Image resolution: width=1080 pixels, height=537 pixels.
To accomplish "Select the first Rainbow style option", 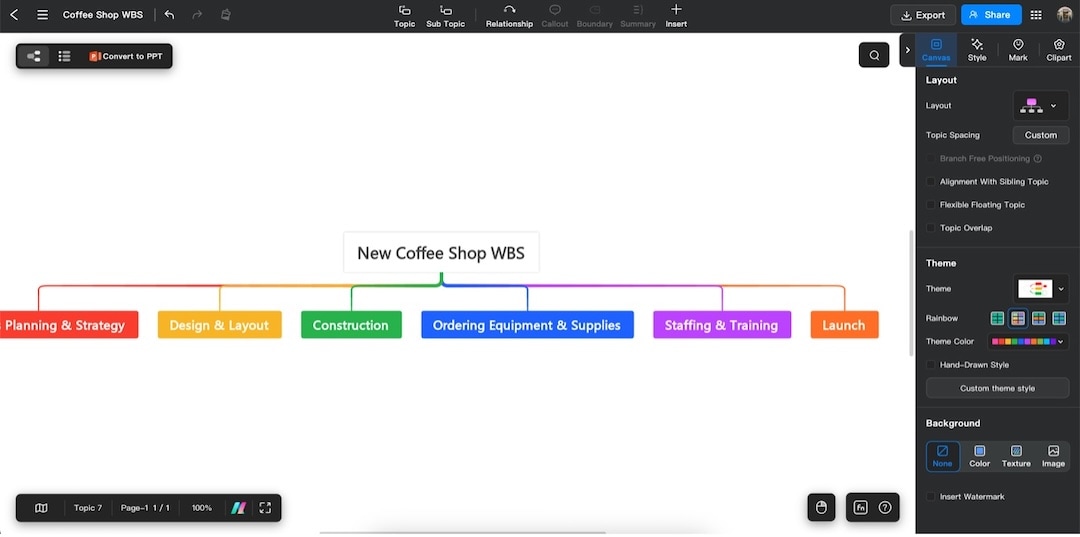I will pyautogui.click(x=997, y=318).
